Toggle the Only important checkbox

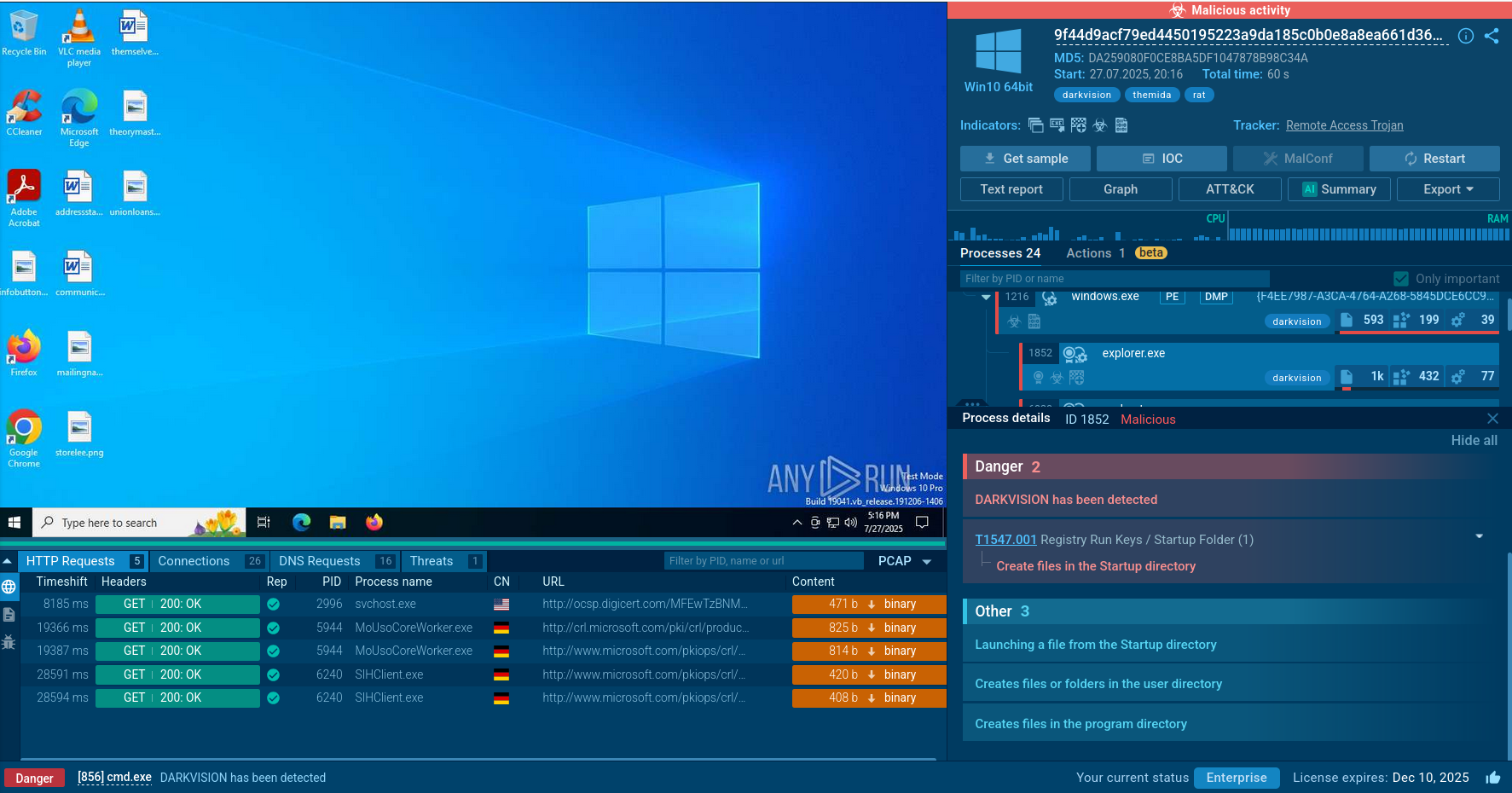[1400, 279]
